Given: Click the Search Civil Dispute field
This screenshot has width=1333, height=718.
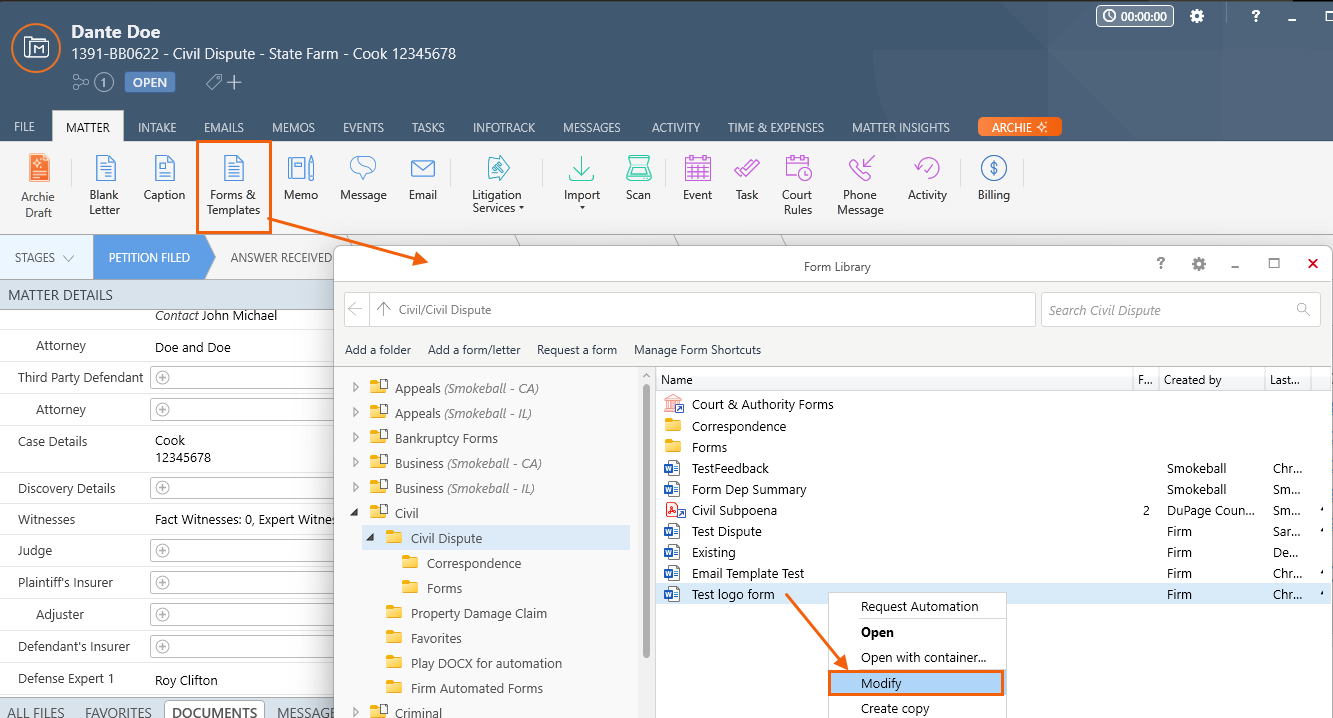Looking at the screenshot, I should [x=1181, y=309].
